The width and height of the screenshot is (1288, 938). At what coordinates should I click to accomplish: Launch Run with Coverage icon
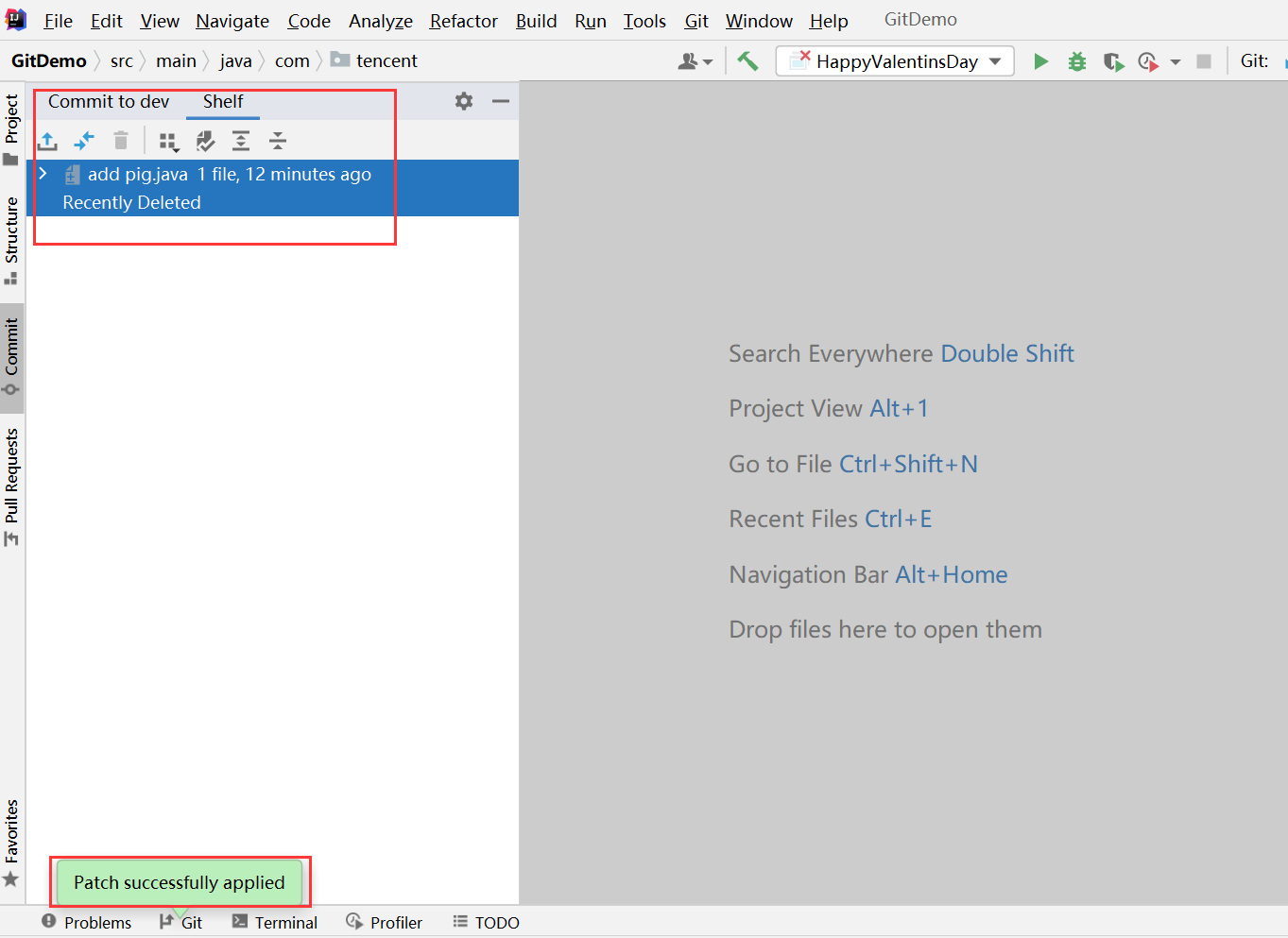(1113, 60)
